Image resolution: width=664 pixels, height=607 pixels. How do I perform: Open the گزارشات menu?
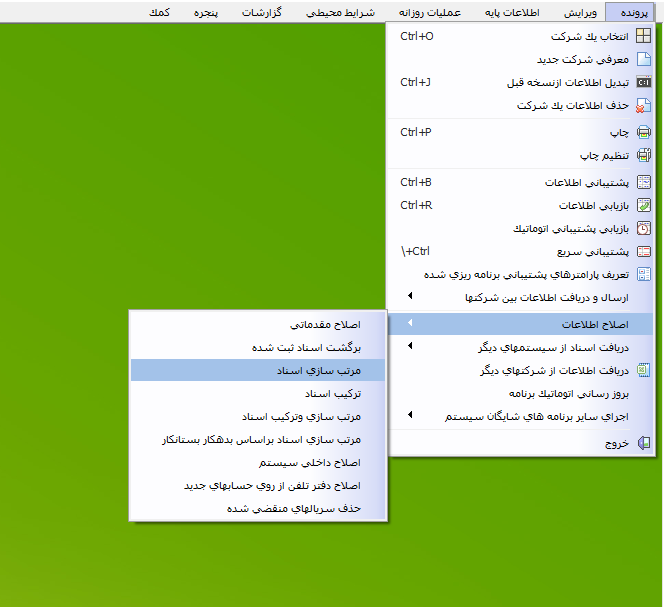261,12
